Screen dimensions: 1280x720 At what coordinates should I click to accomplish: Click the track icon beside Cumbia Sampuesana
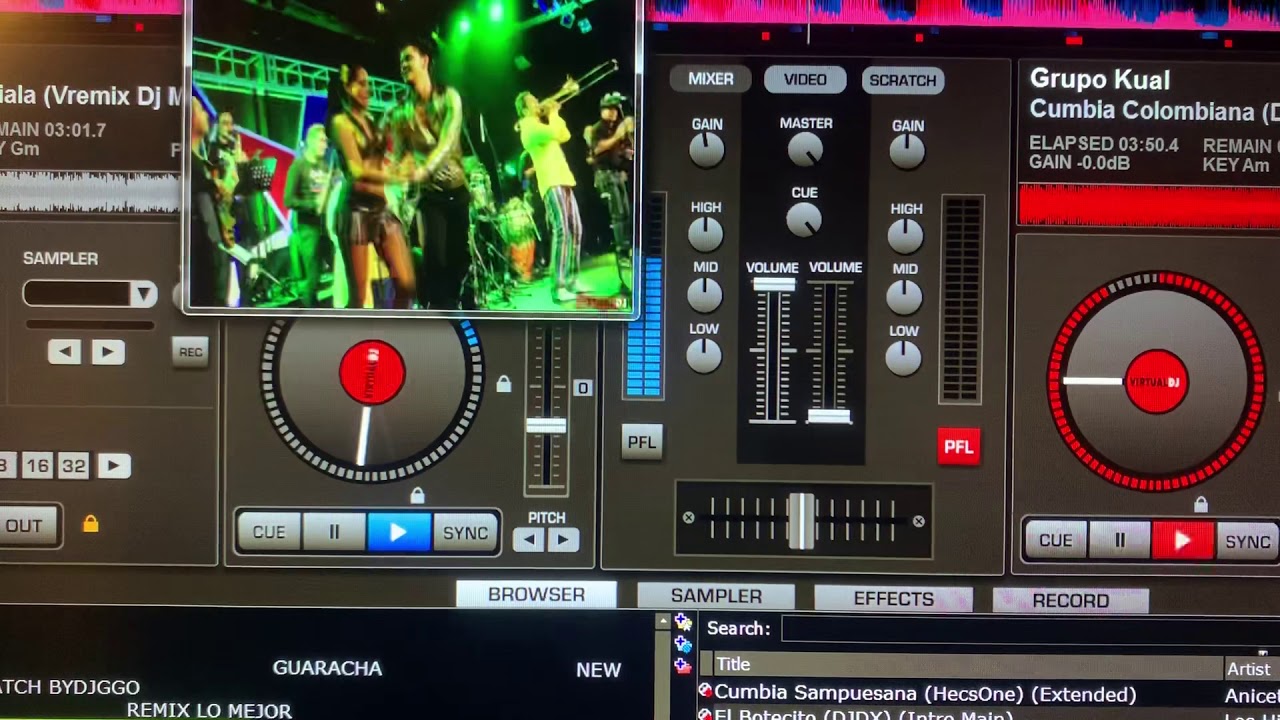tap(705, 691)
